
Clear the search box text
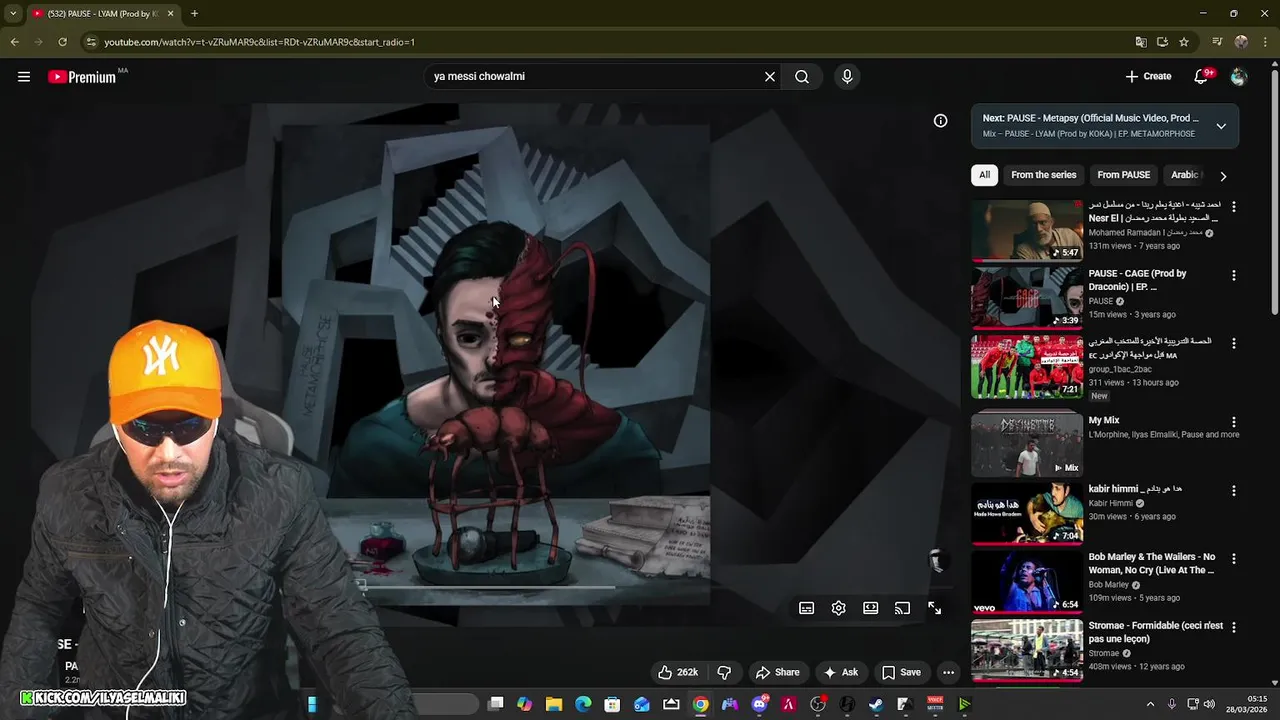[770, 76]
